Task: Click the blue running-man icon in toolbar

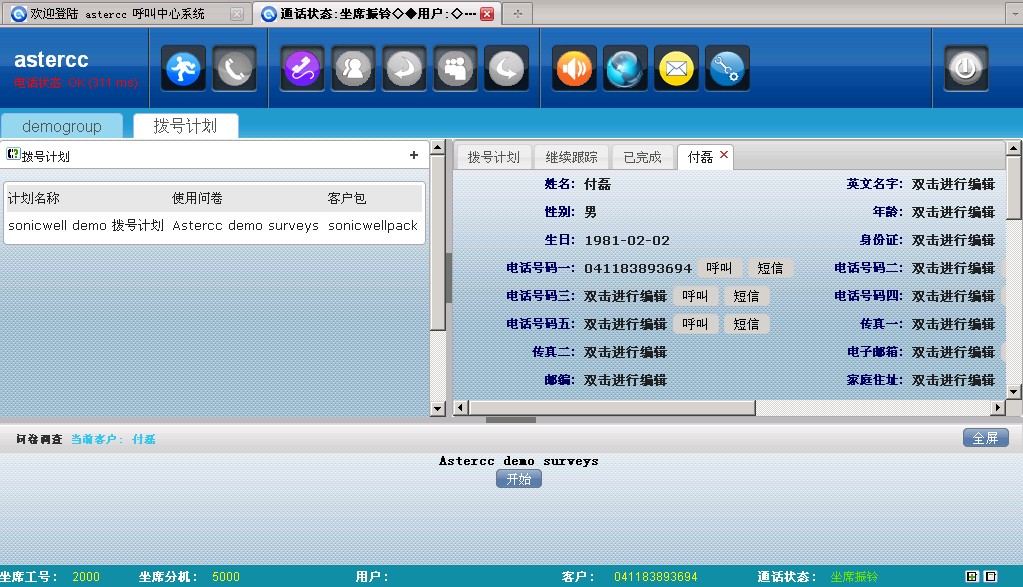Action: coord(183,68)
